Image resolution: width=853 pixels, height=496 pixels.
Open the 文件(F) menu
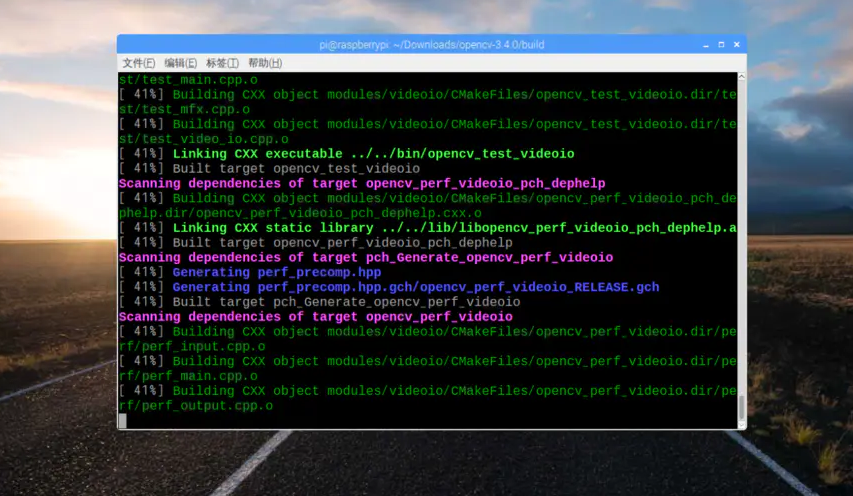[138, 63]
